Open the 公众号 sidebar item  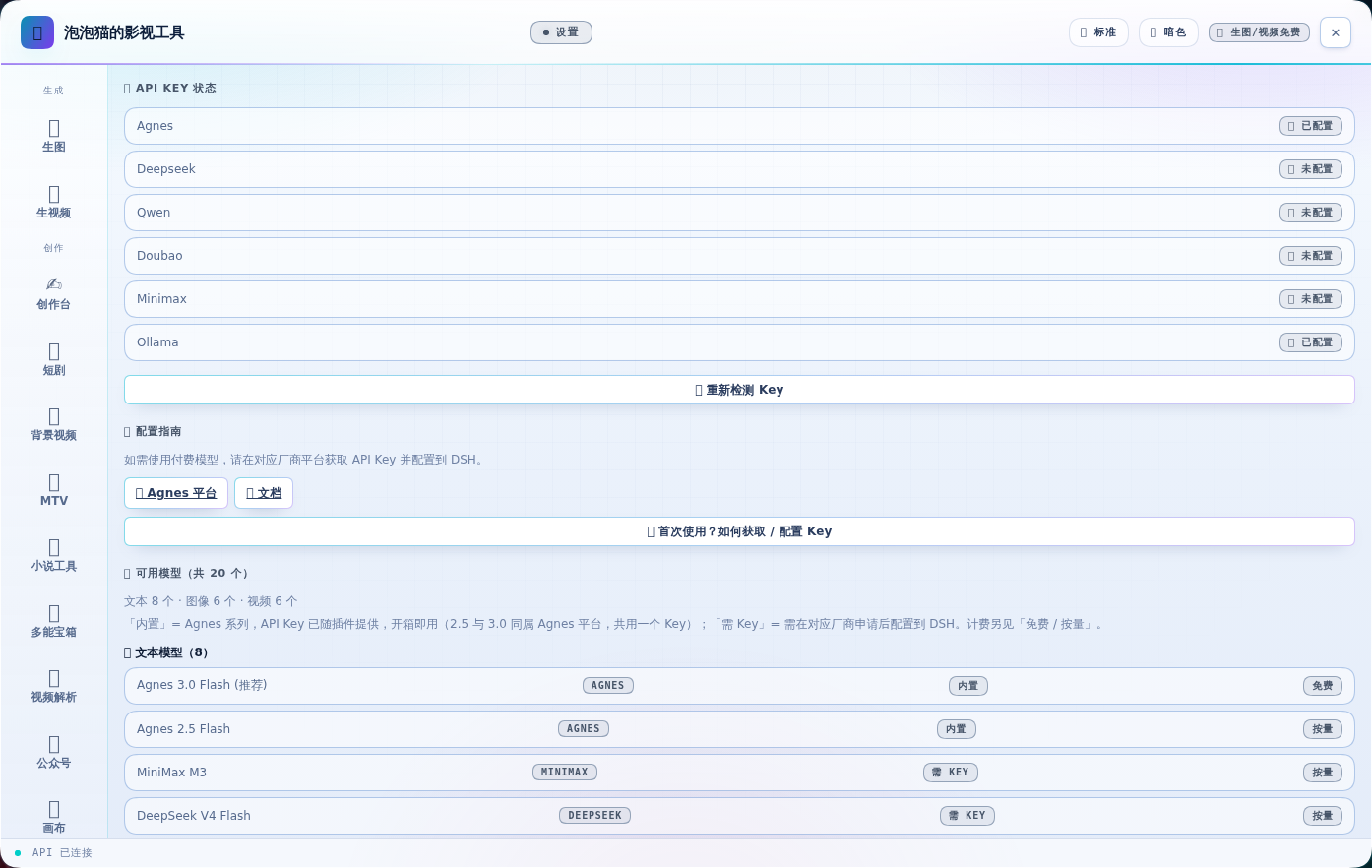tap(54, 752)
